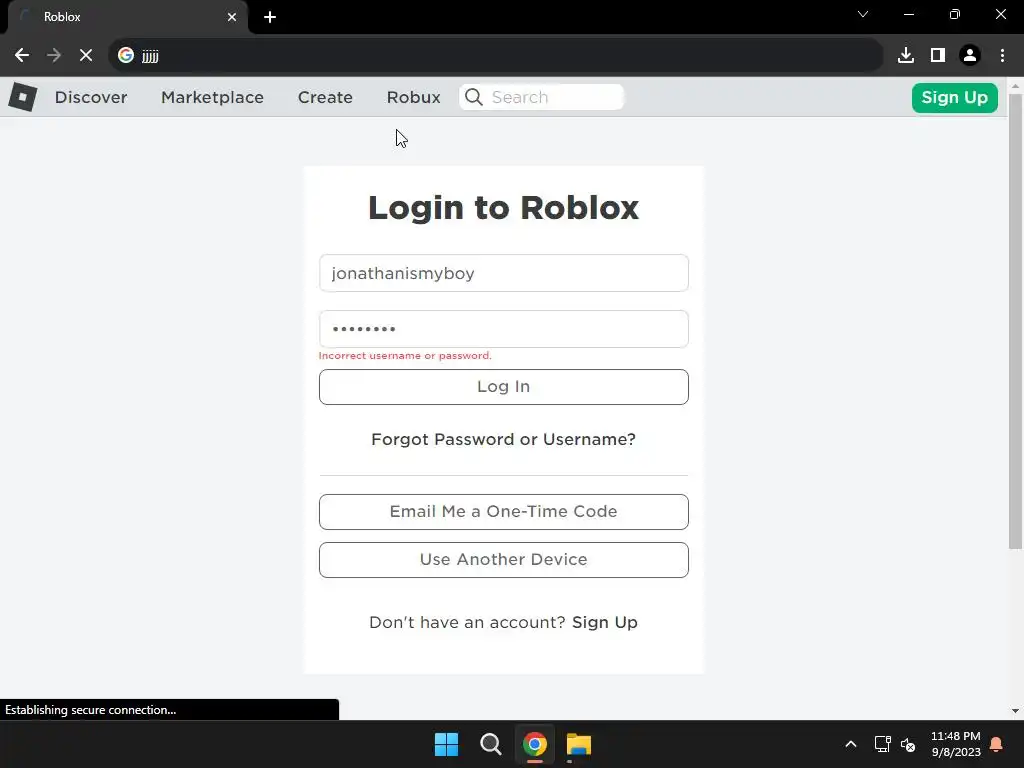Click the page vertical scrollbar
This screenshot has width=1024, height=768.
point(1015,321)
